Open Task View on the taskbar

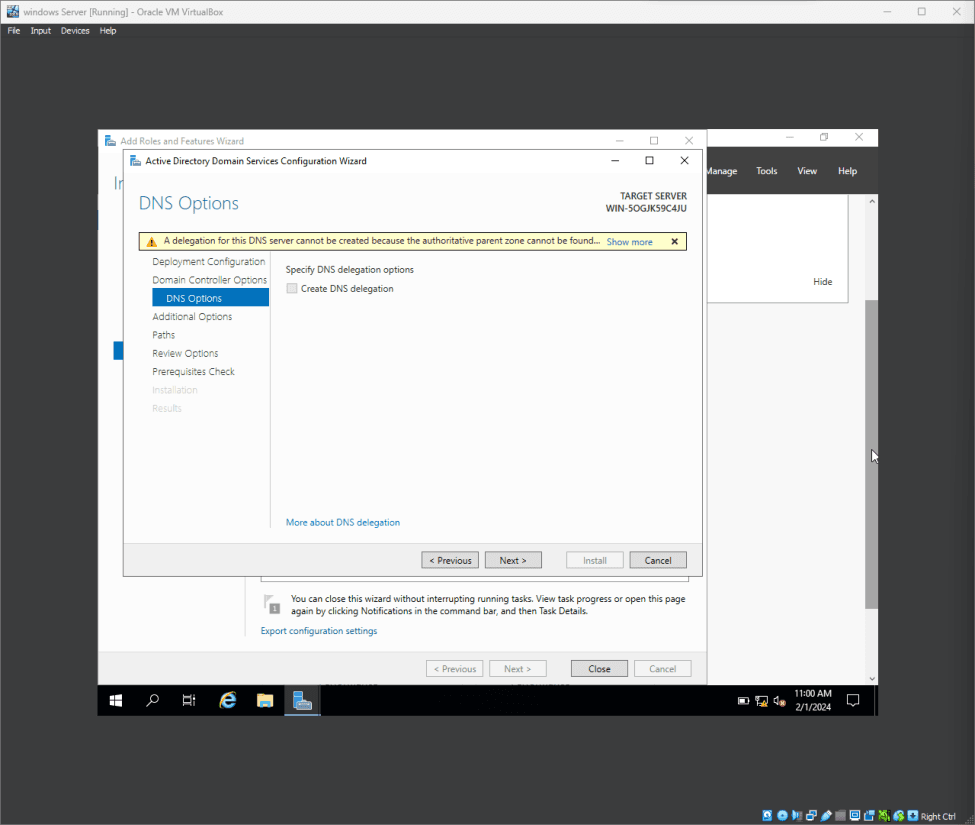189,701
